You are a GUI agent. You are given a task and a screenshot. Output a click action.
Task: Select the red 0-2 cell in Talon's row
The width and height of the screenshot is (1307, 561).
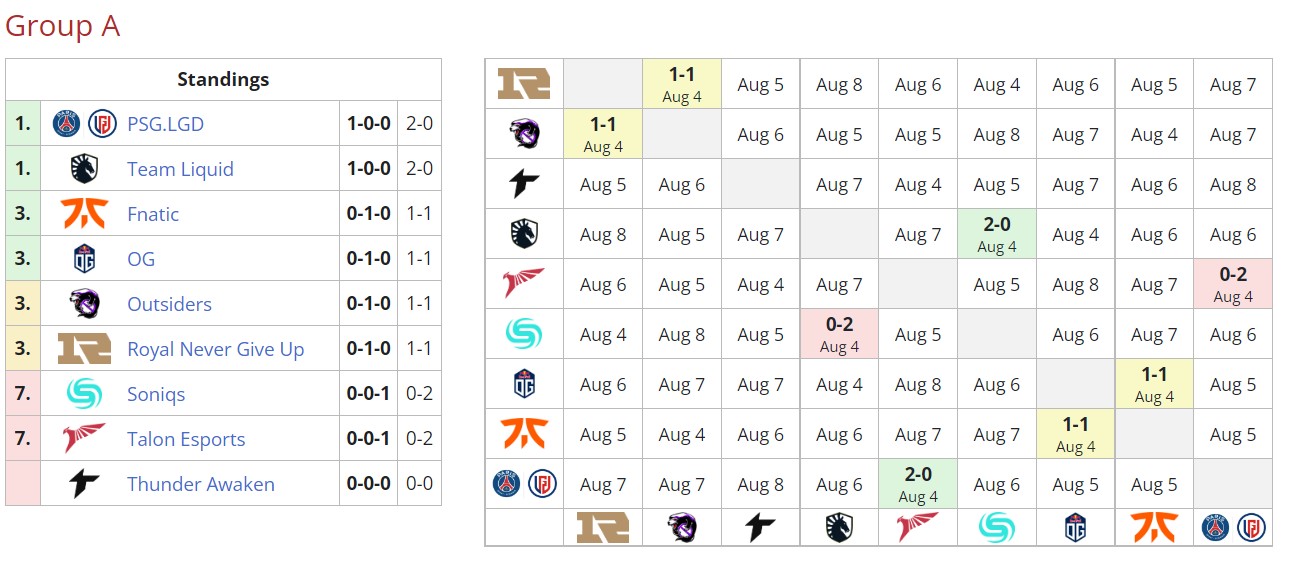pyautogui.click(x=1233, y=284)
